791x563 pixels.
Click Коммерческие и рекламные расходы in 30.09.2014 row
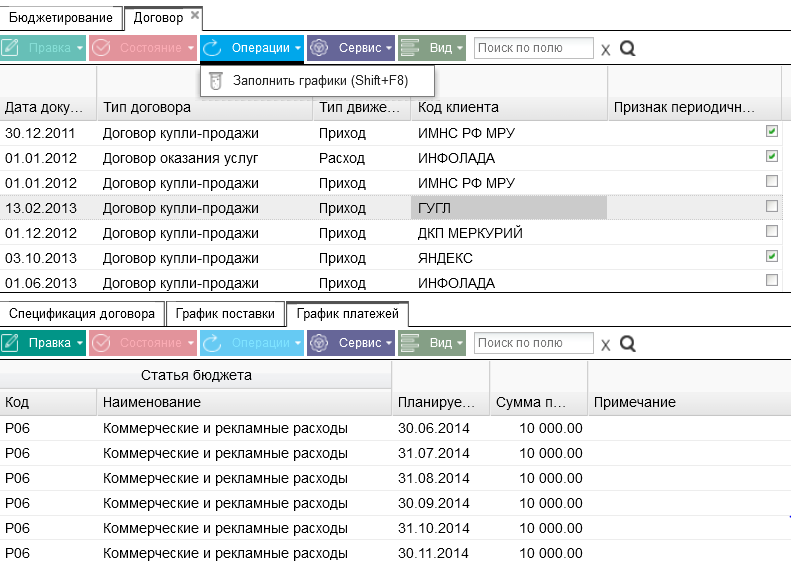pos(244,503)
